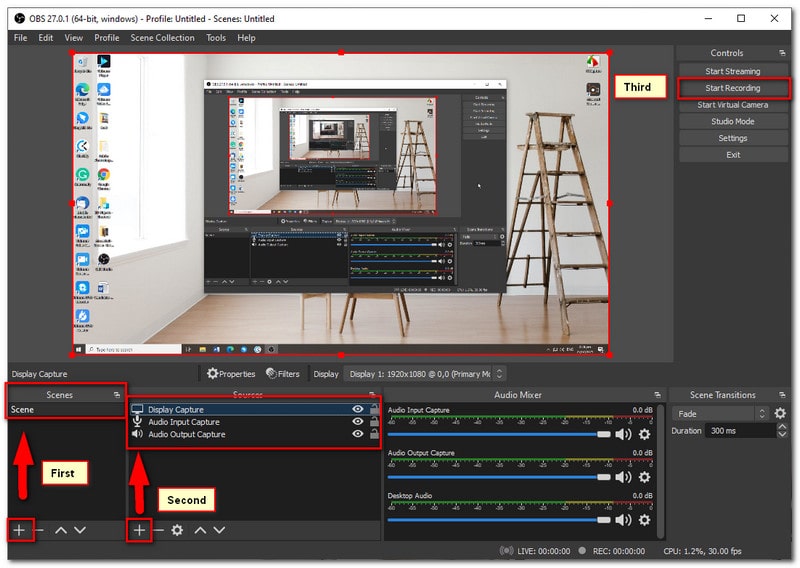Open Audio Output Capture settings gear
Image resolution: width=800 pixels, height=568 pixels.
644,476
